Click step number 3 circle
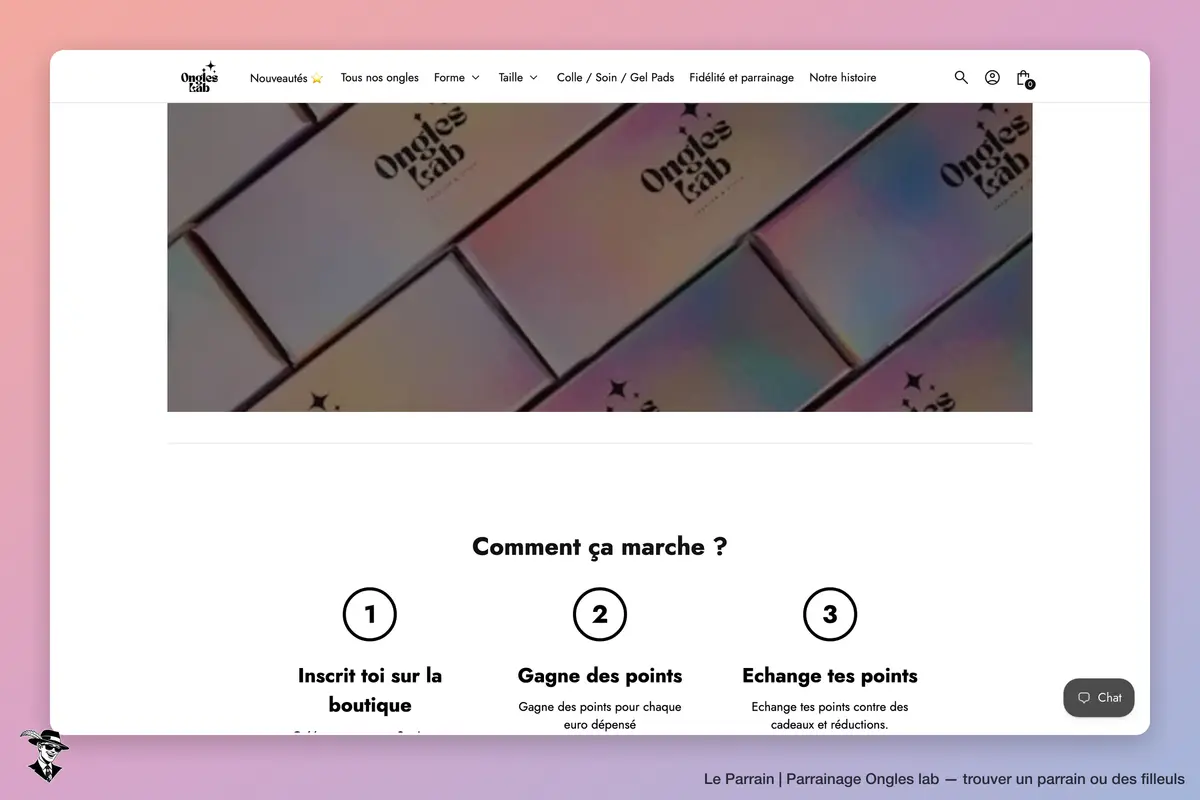 click(830, 614)
